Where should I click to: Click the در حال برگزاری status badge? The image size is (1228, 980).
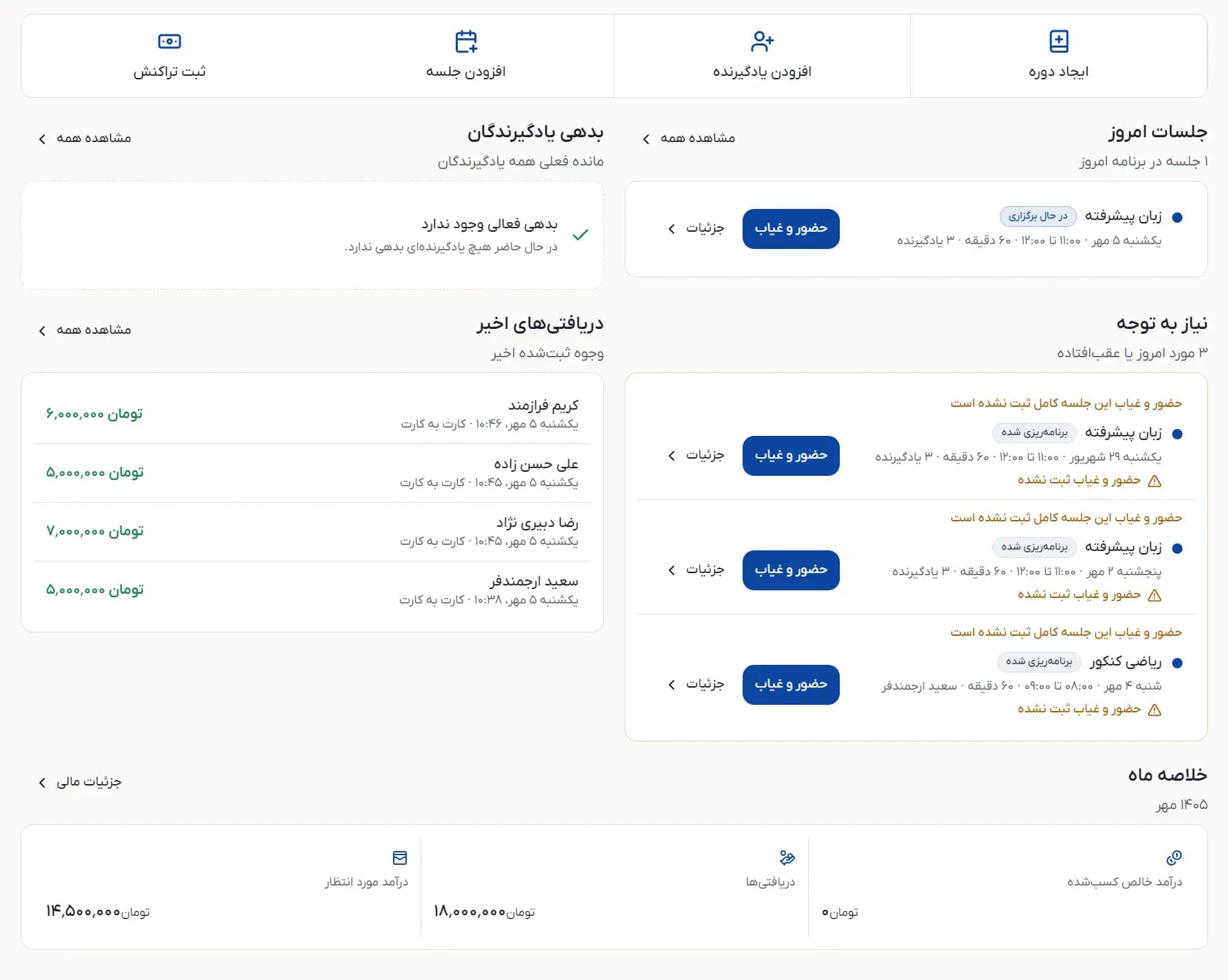(x=1038, y=217)
